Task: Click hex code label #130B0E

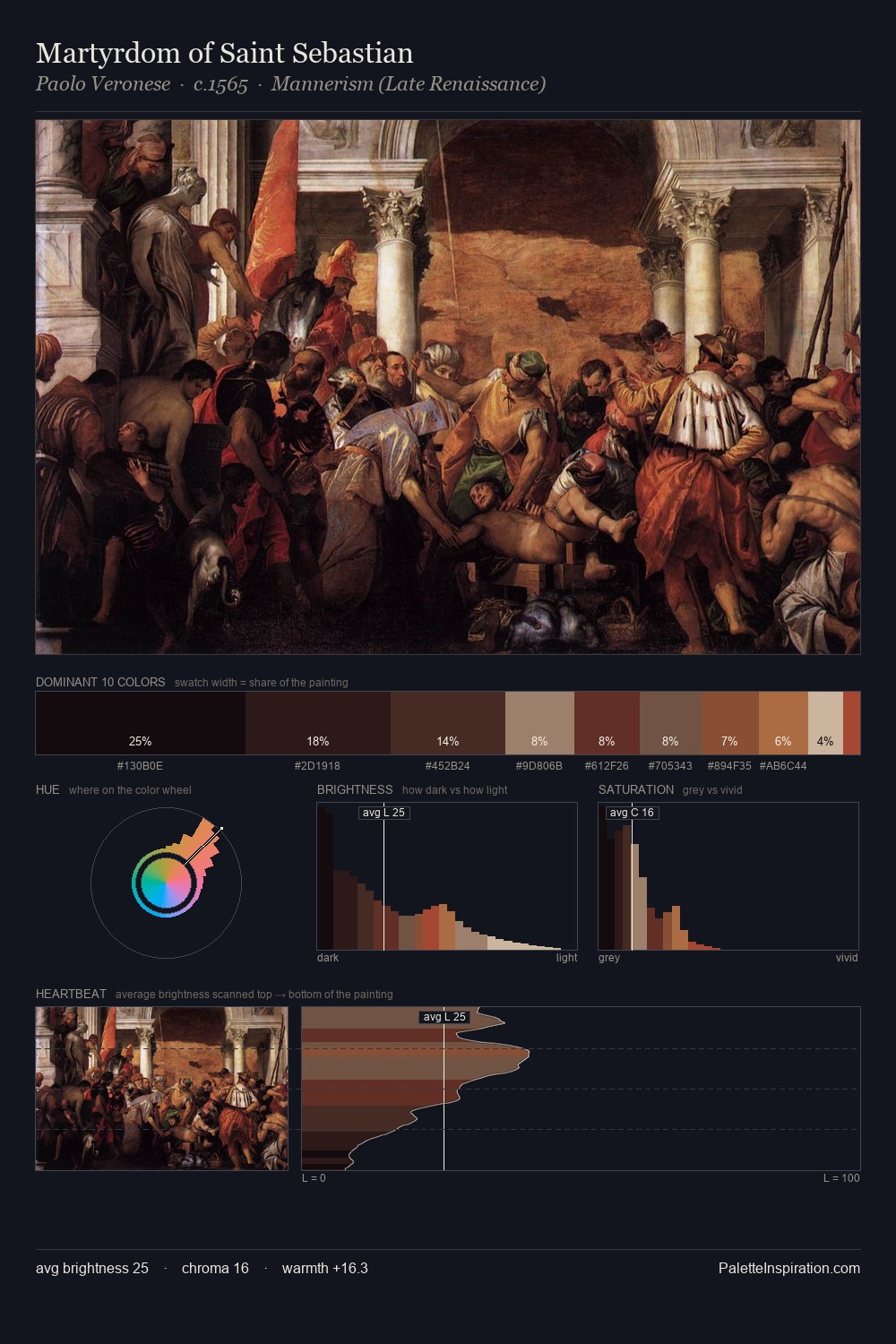Action: (x=141, y=766)
